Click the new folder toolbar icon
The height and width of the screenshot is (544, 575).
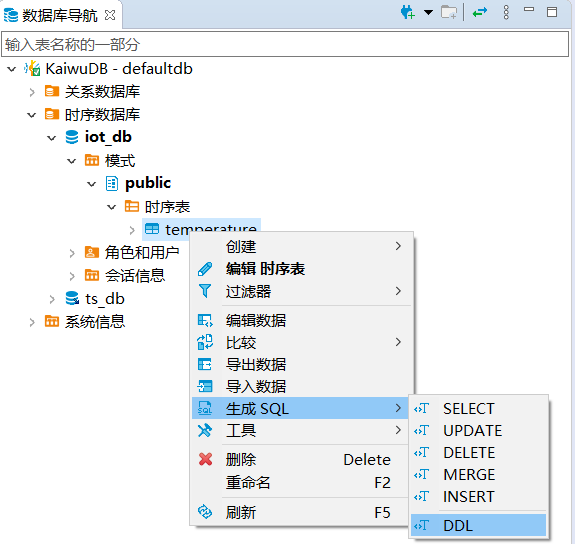click(x=448, y=12)
